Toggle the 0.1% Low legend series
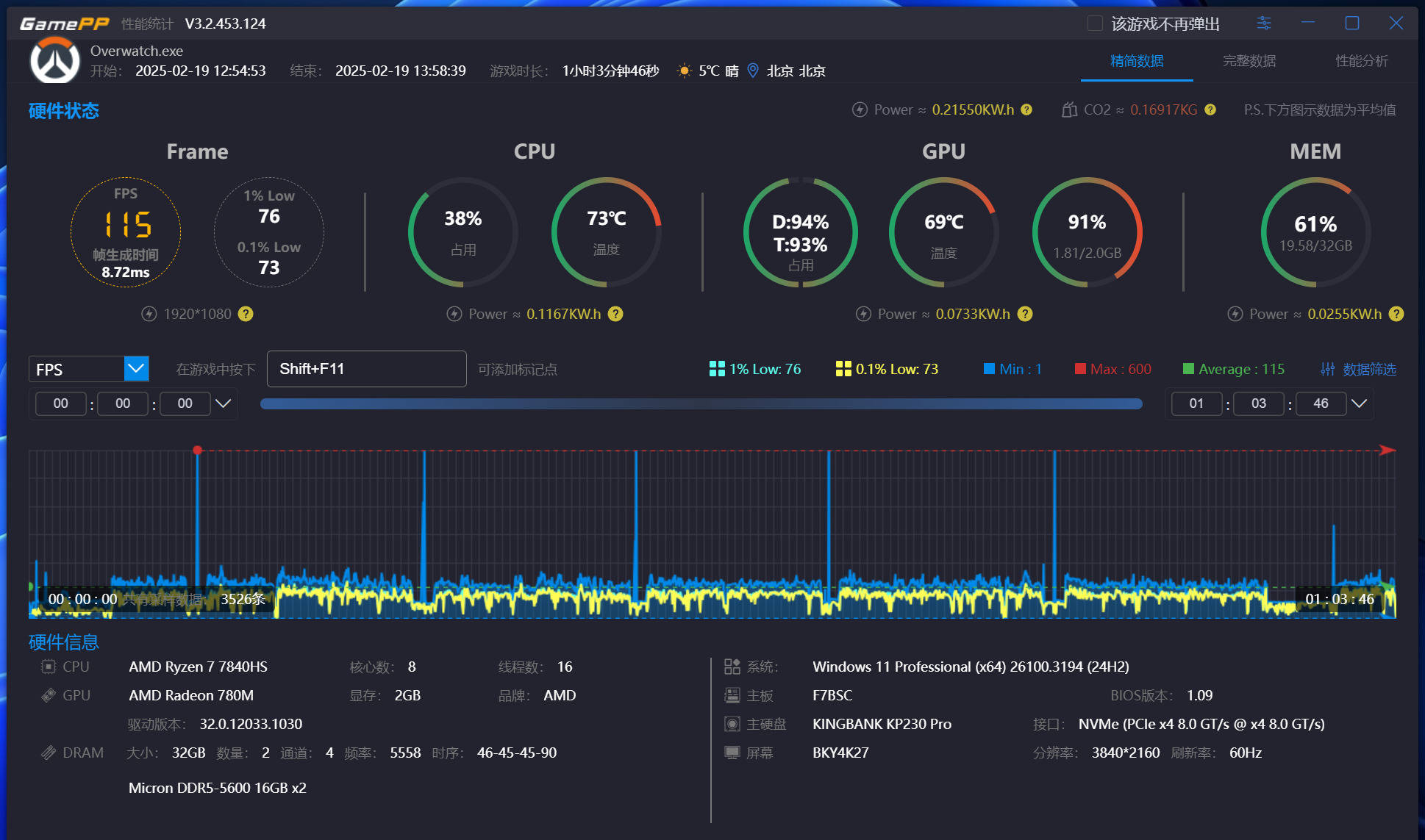 pos(887,369)
